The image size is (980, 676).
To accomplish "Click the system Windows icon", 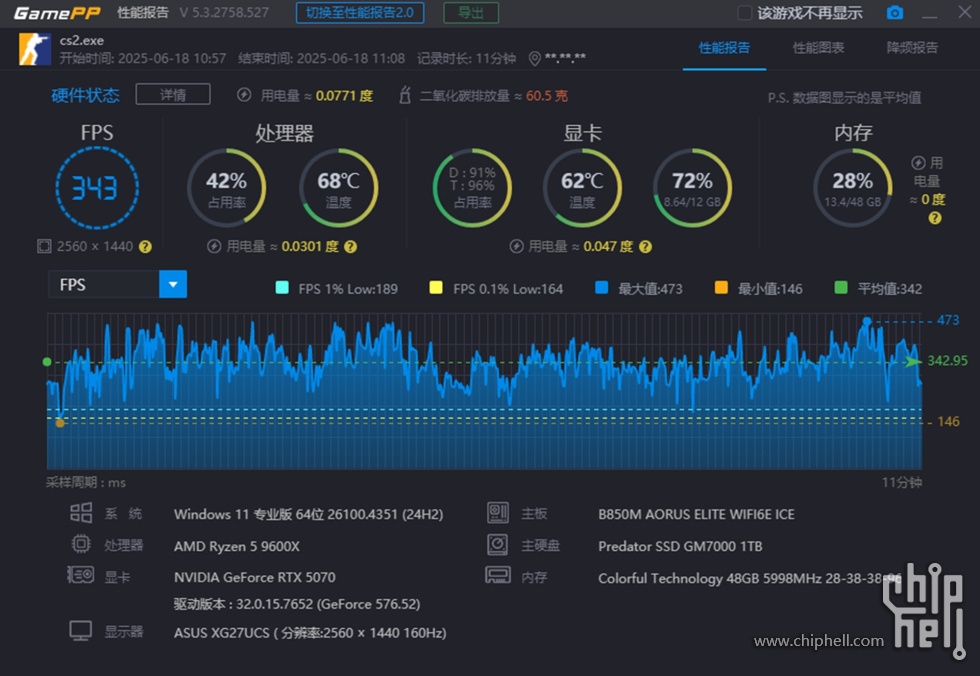I will [81, 513].
